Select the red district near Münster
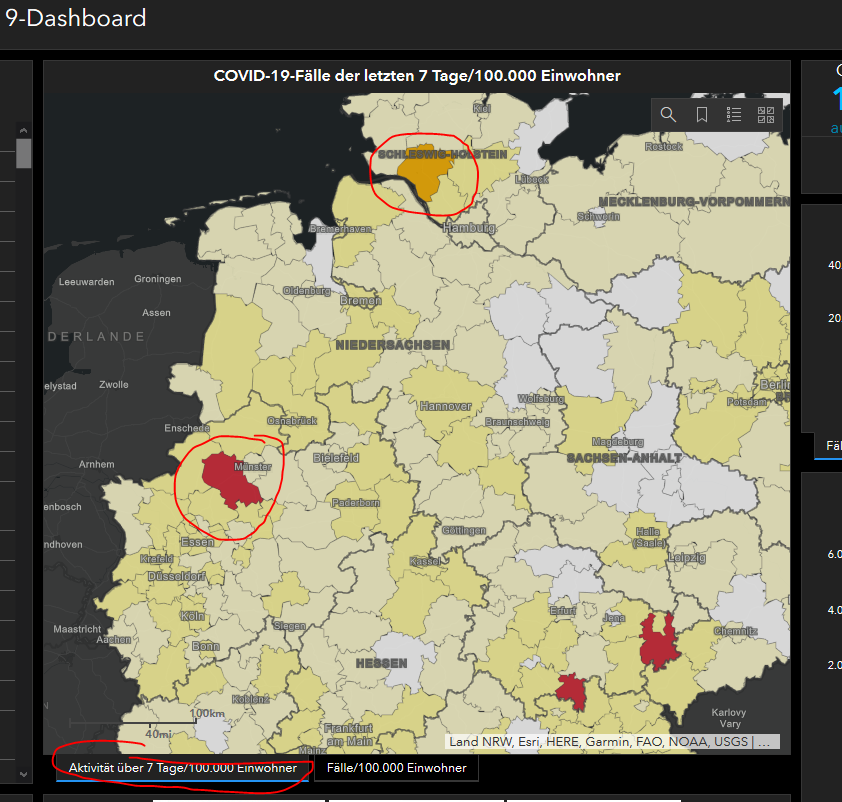The width and height of the screenshot is (842, 802). pyautogui.click(x=228, y=481)
